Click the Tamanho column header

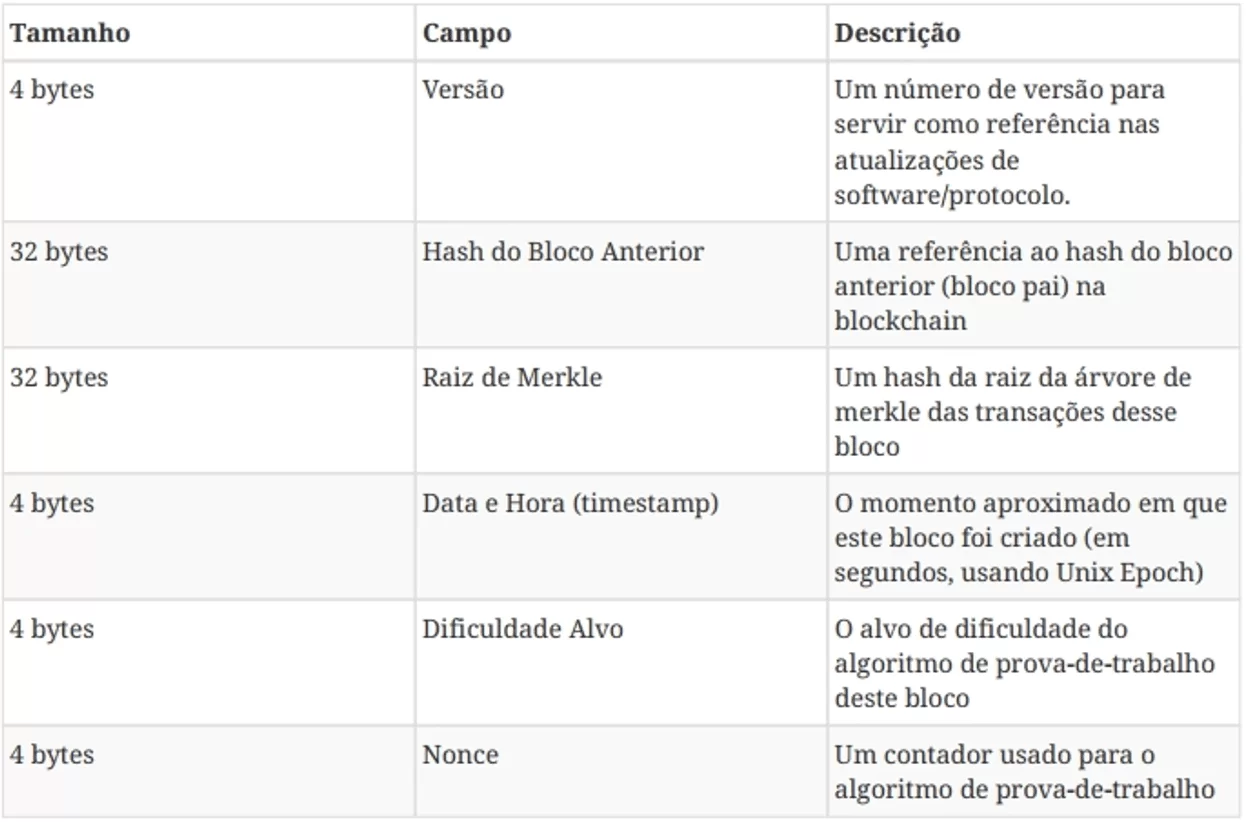70,33
